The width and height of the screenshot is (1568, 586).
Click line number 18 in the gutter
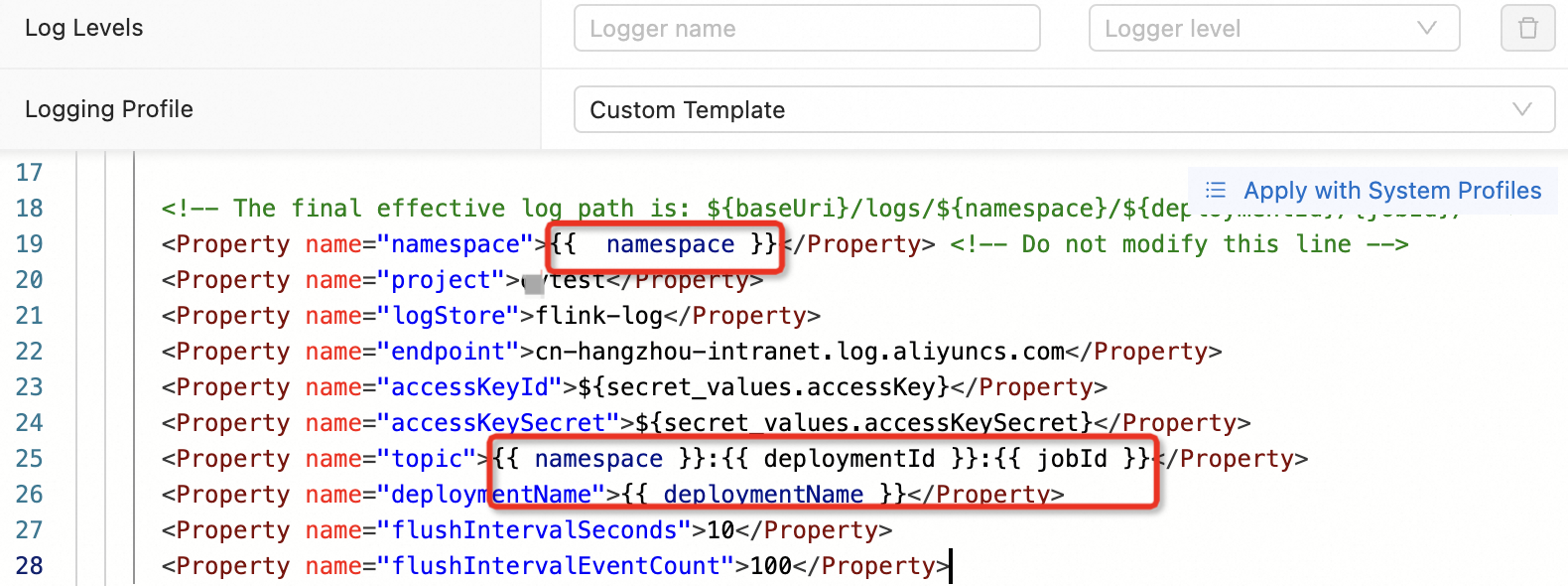[30, 209]
